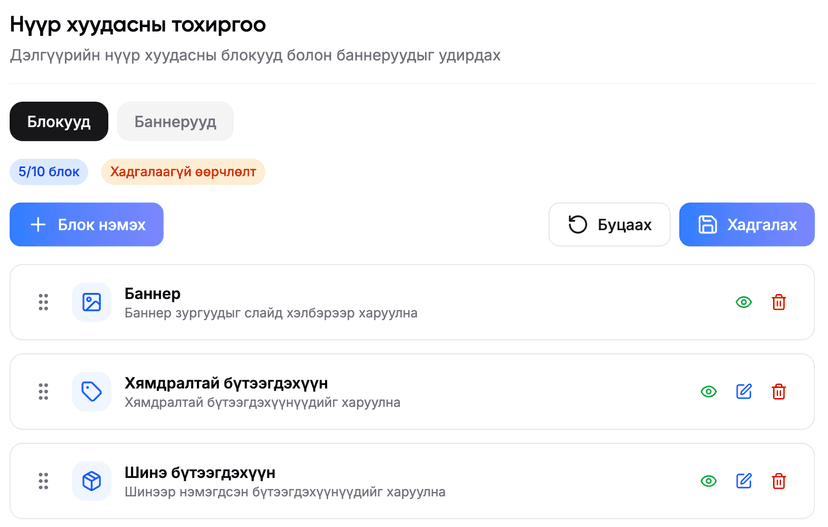This screenshot has height=527, width=828.
Task: Click the Шинэ бүтээгдэхүүн drag handle
Action: pyautogui.click(x=43, y=481)
